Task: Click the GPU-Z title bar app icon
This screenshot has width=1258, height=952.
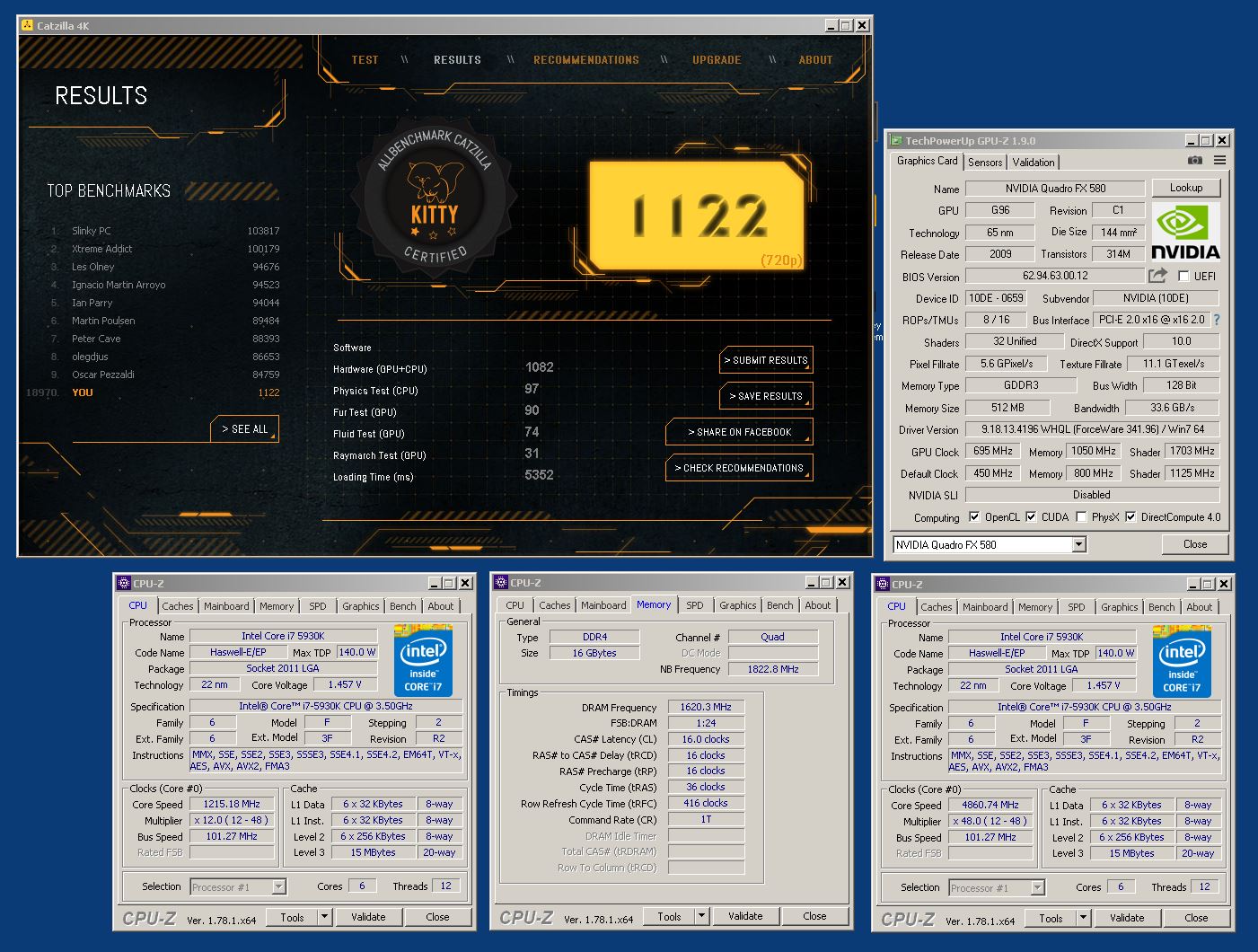Action: pyautogui.click(x=895, y=140)
